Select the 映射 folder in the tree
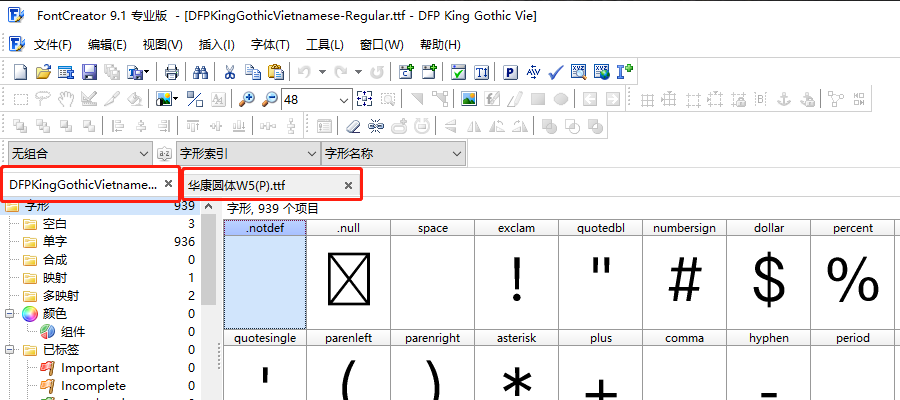Image resolution: width=900 pixels, height=400 pixels. (55, 278)
